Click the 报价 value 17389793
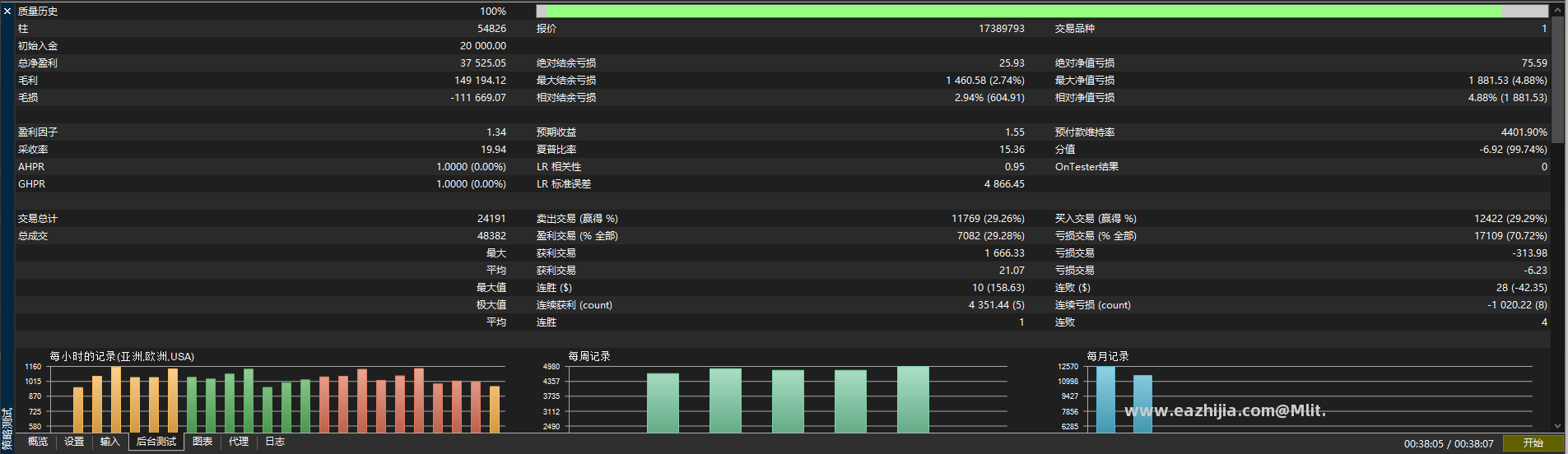 tap(1002, 29)
